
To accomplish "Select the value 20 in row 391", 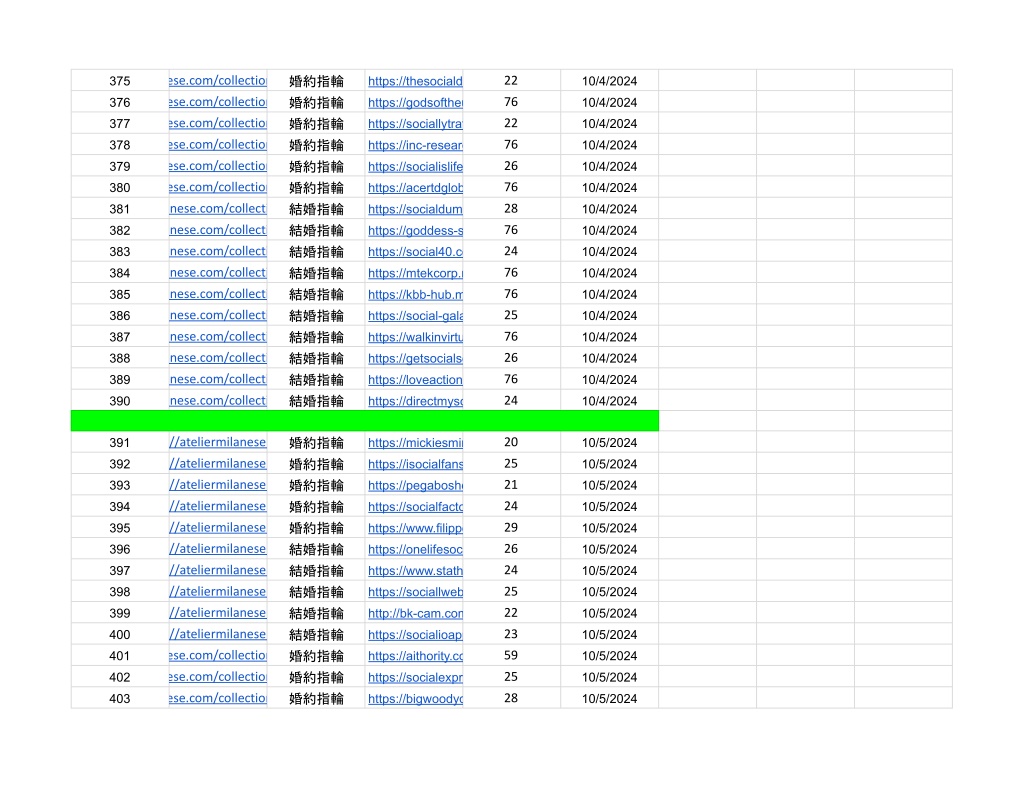I will pos(511,442).
